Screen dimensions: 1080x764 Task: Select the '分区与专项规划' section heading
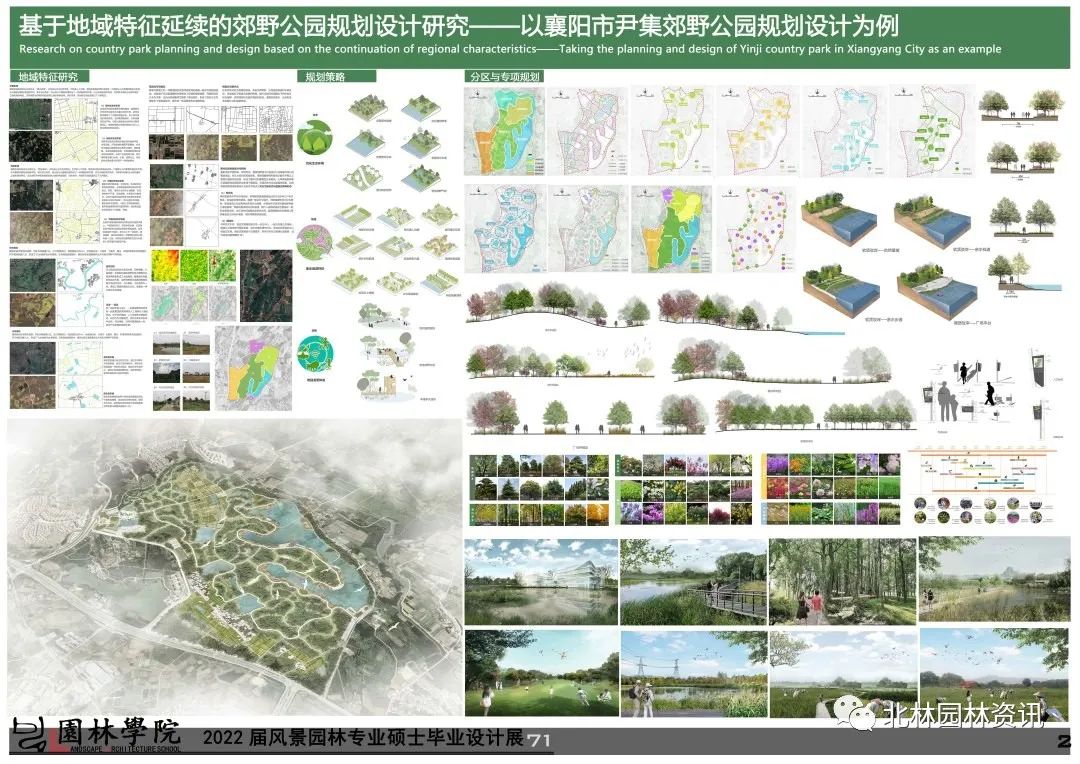click(505, 76)
